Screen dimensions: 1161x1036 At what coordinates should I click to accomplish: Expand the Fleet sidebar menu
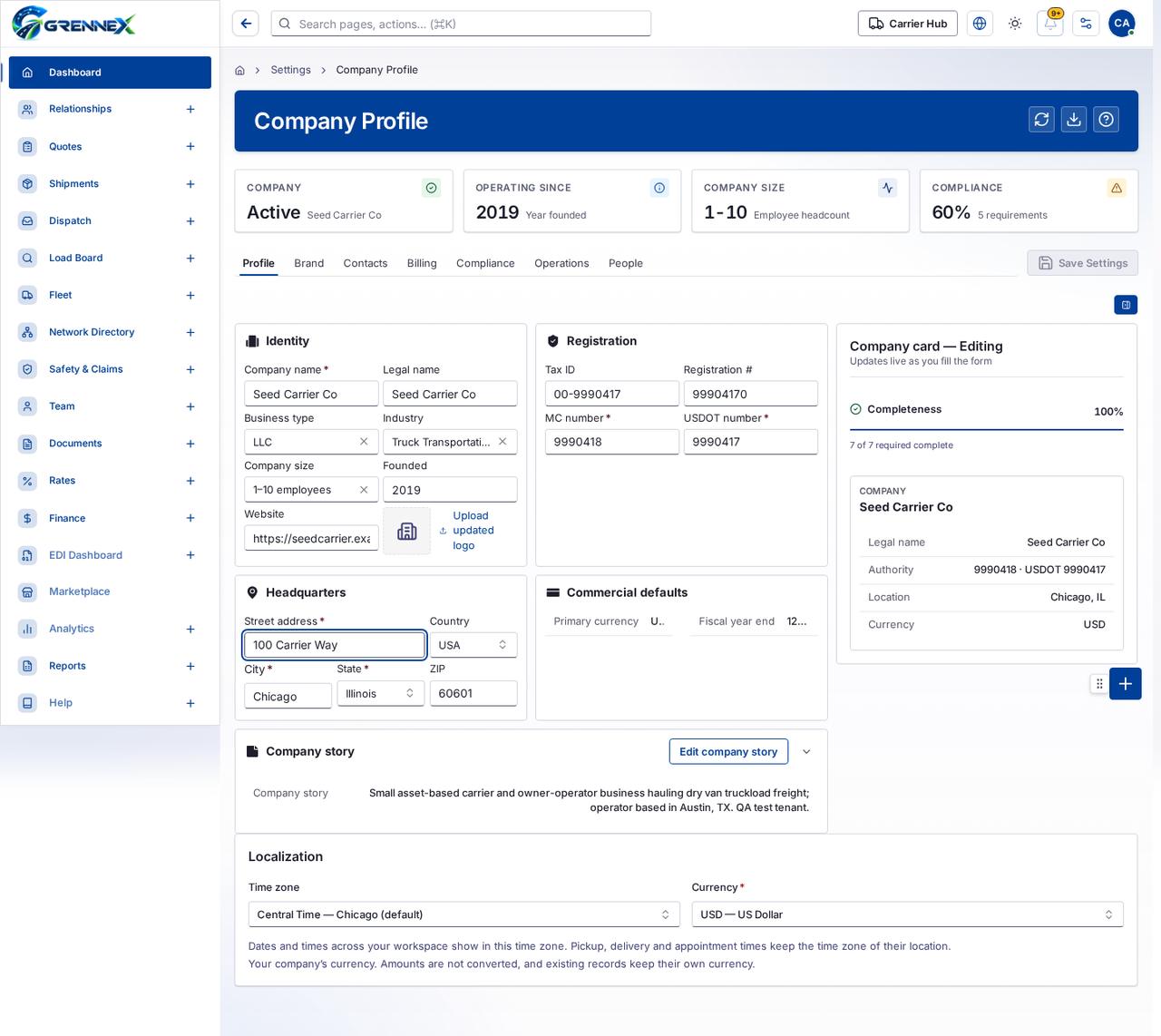tap(190, 296)
